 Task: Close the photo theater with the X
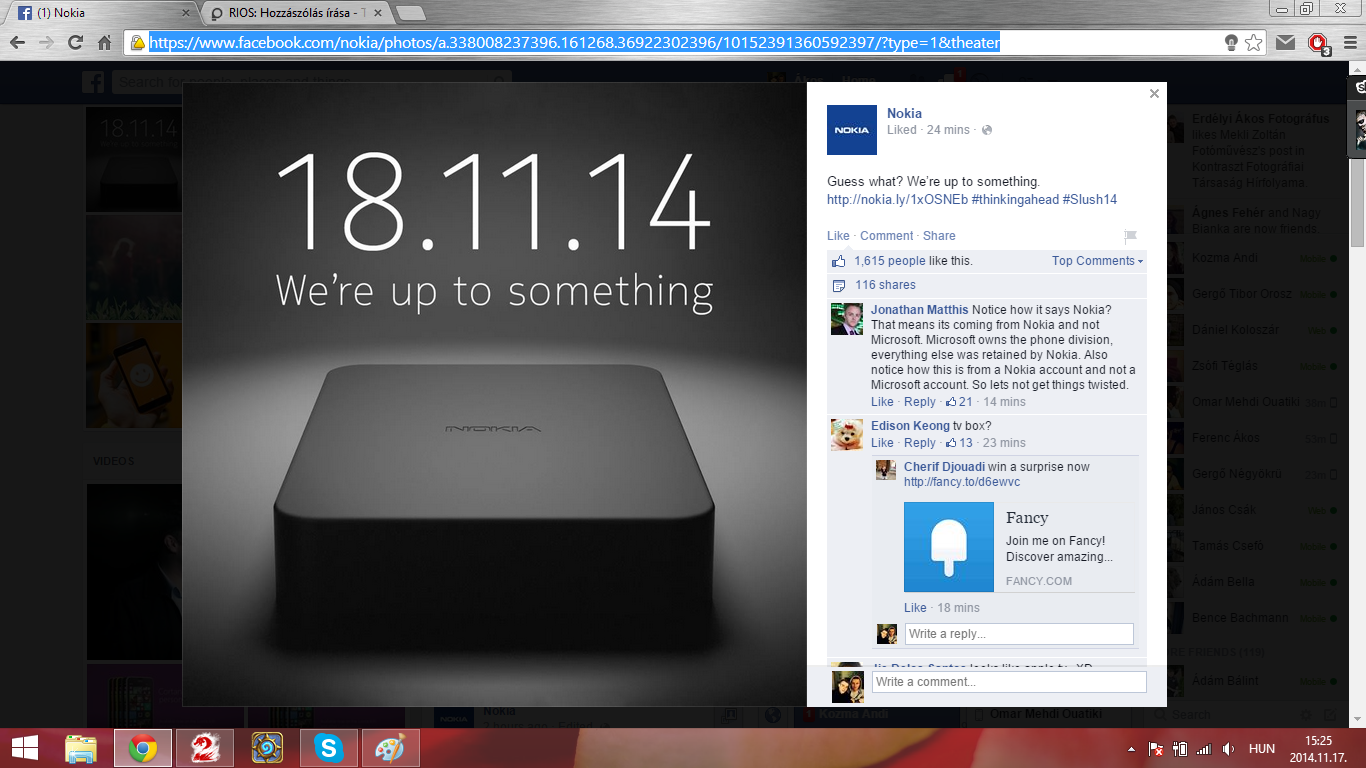coord(1154,93)
